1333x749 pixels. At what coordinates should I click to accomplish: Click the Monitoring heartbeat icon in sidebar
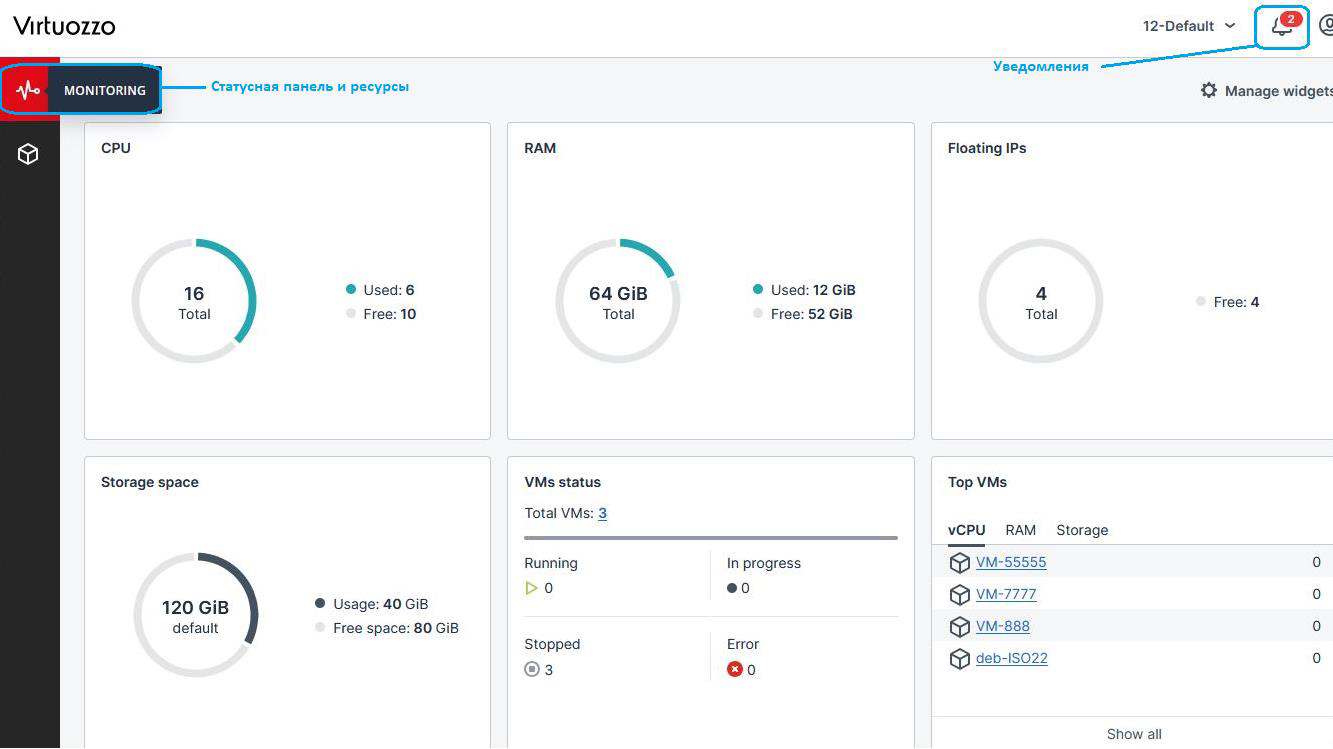click(27, 90)
